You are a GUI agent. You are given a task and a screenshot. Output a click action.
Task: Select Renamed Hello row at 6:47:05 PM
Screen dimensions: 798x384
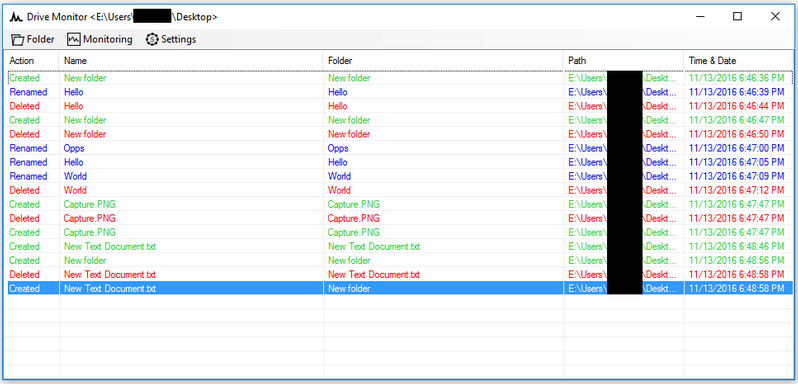400,162
